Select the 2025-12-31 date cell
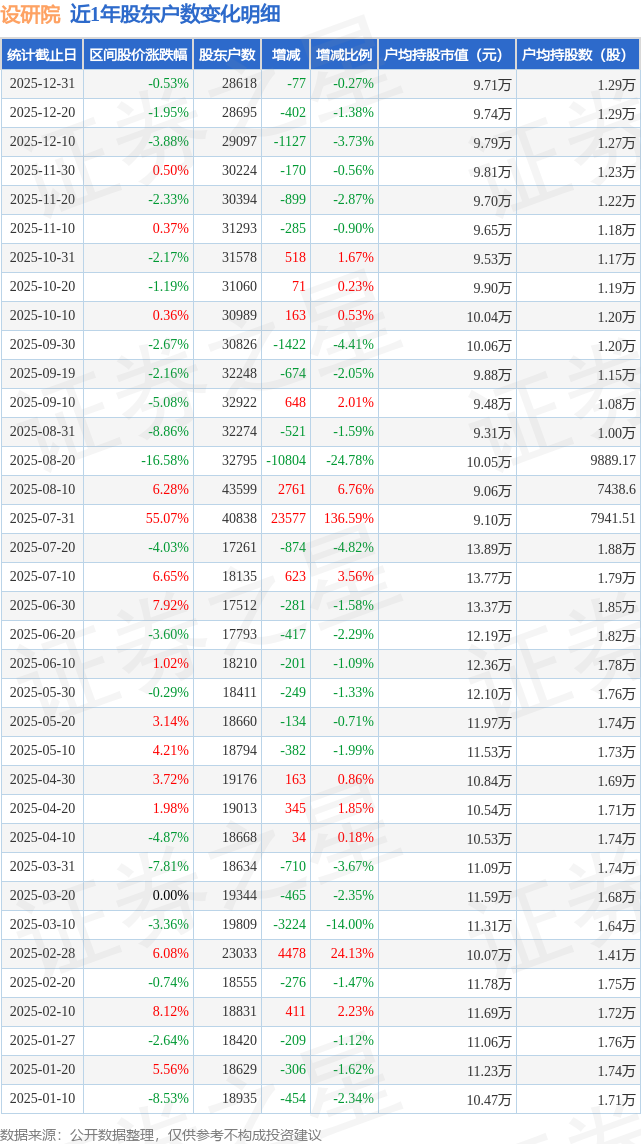 [x=42, y=84]
